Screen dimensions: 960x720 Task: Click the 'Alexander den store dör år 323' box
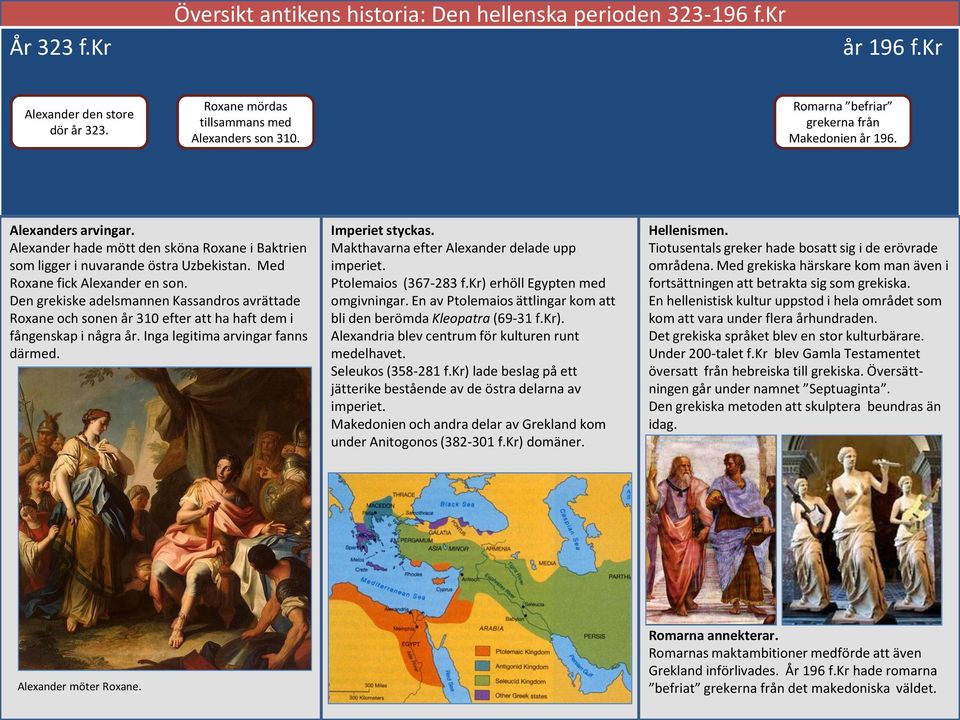(x=79, y=122)
